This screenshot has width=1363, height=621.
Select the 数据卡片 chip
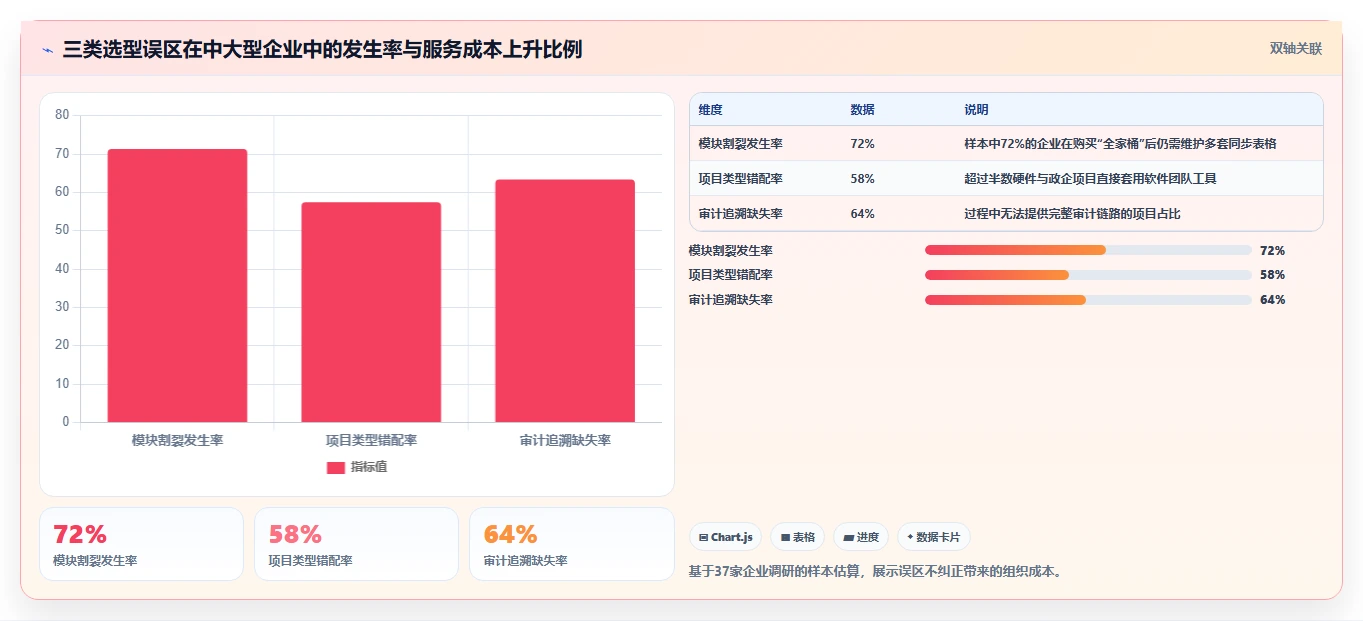pyautogui.click(x=933, y=537)
